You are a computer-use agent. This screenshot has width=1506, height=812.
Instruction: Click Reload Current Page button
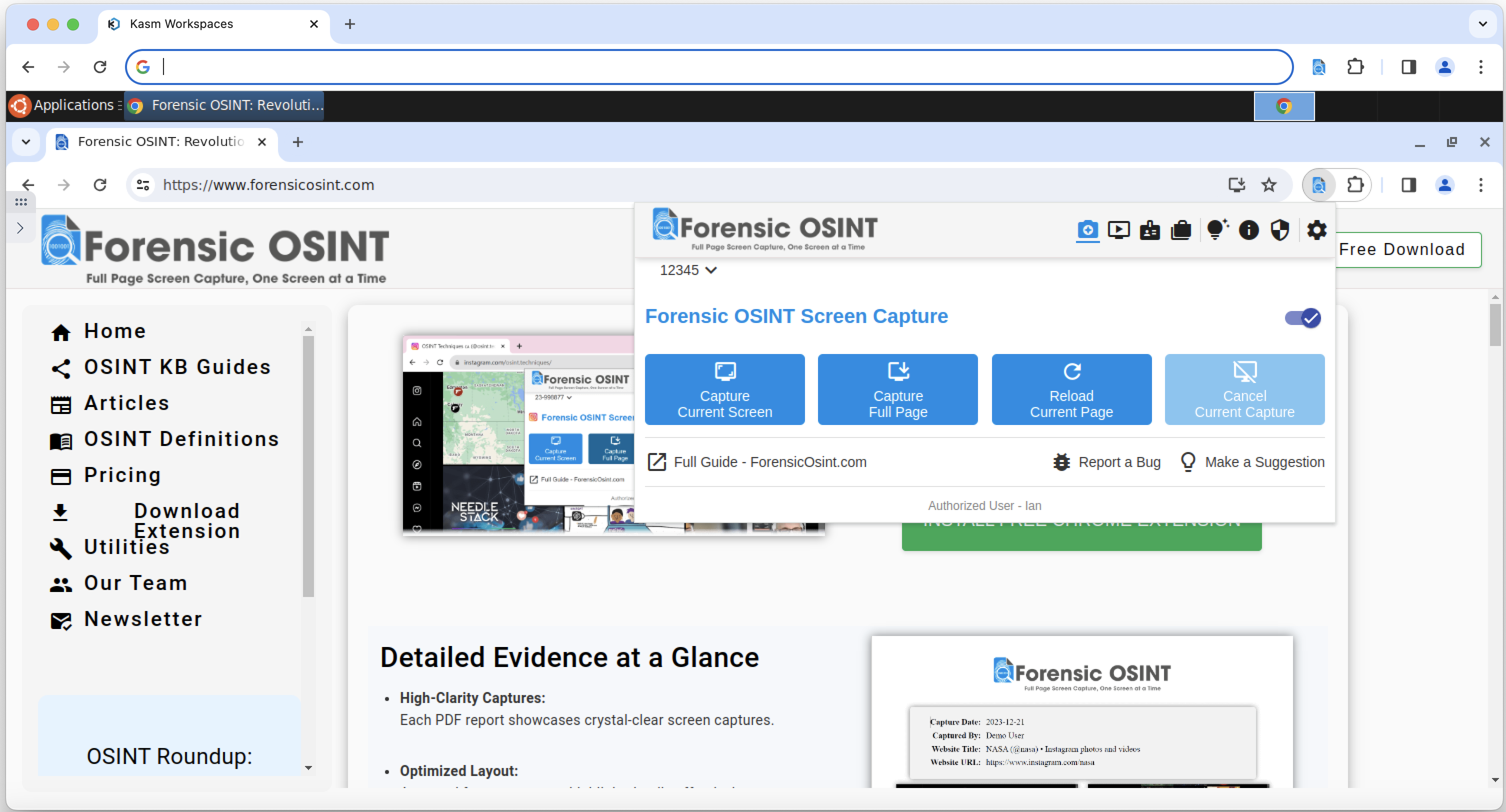tap(1071, 389)
